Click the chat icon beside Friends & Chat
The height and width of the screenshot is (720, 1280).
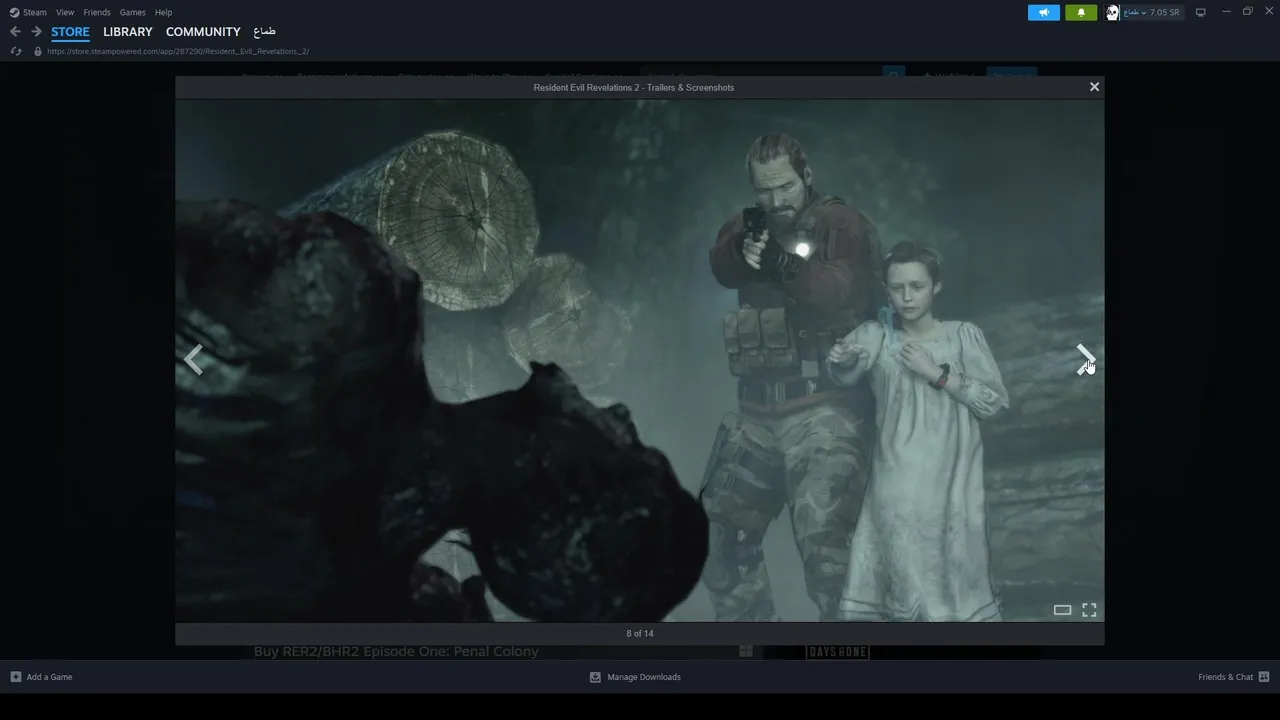[x=1264, y=677]
